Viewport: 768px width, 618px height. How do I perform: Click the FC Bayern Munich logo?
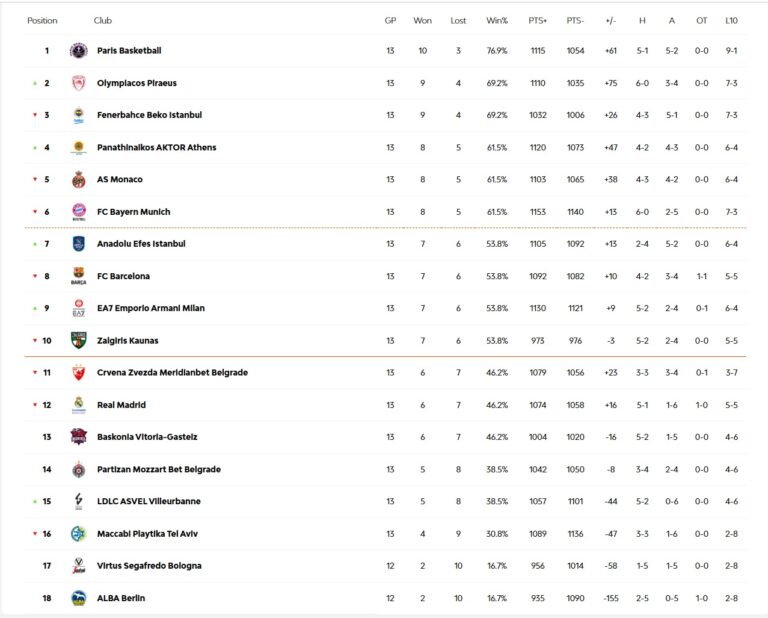[x=79, y=212]
